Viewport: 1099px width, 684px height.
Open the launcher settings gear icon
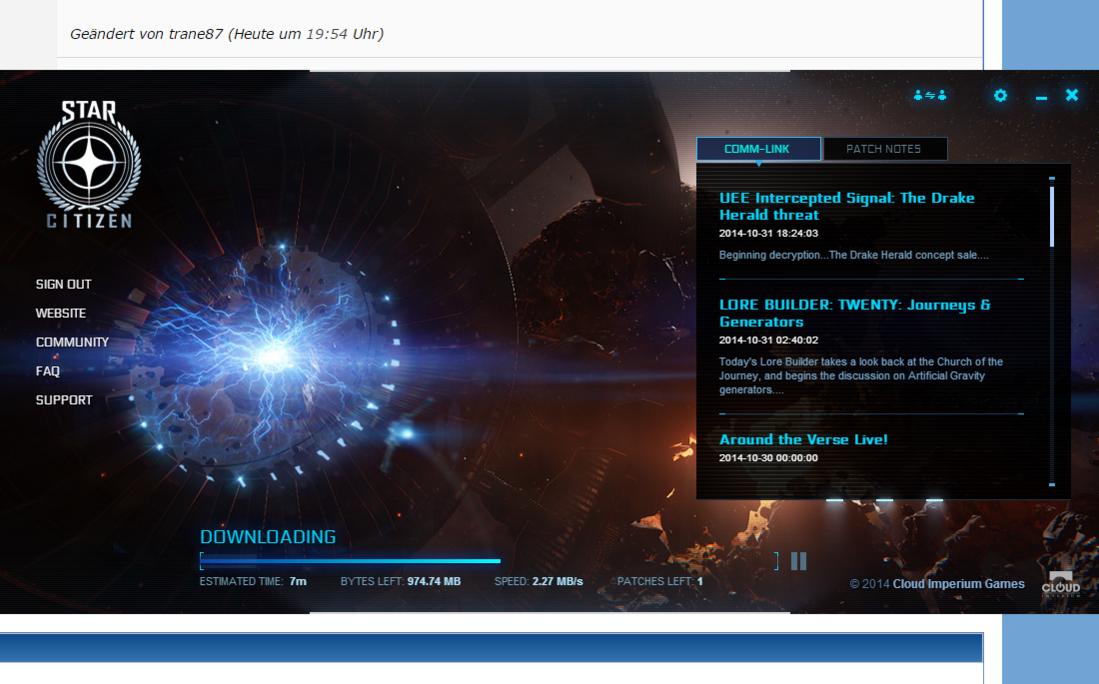1000,95
